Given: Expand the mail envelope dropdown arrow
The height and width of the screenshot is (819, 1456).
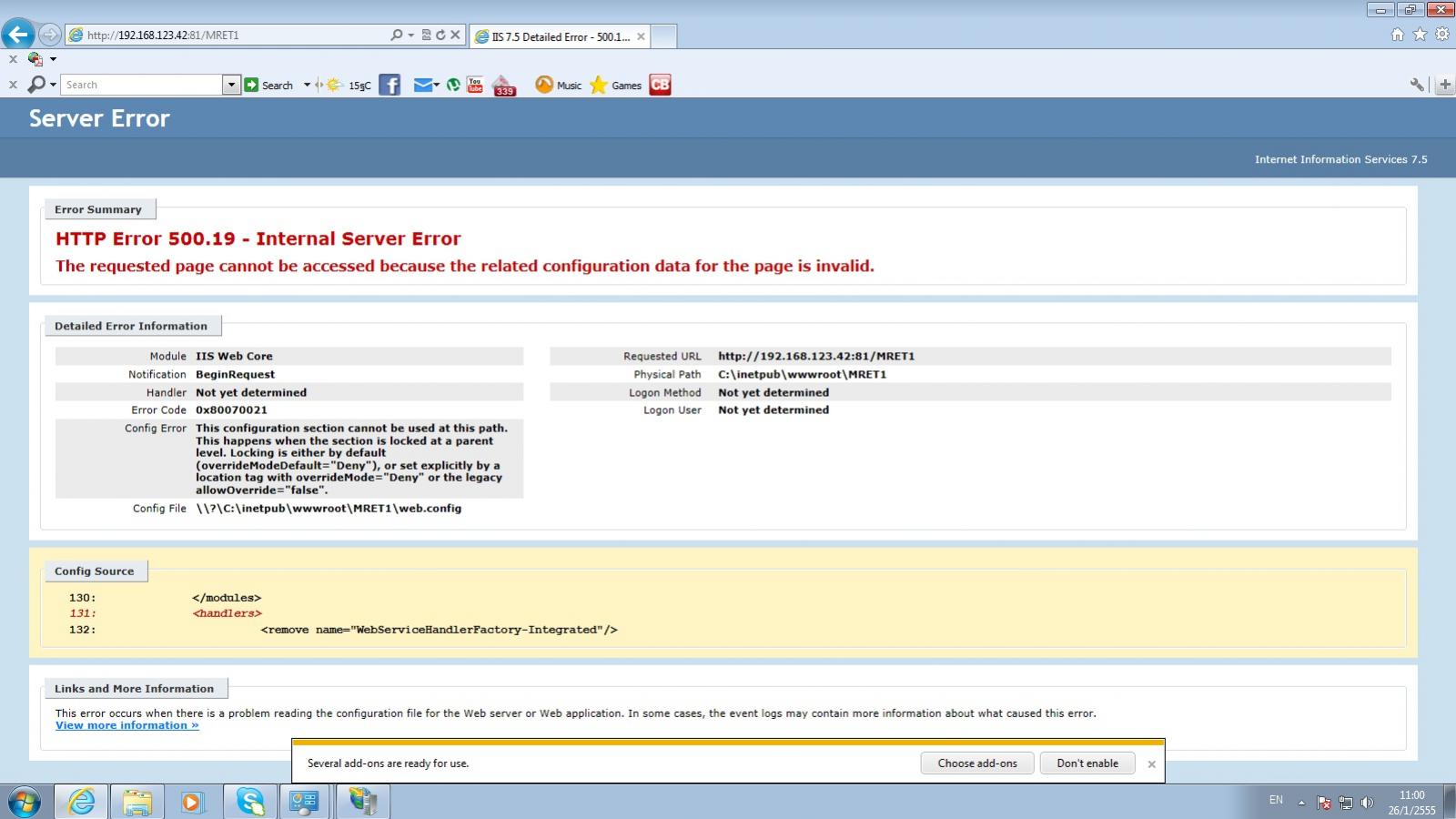Looking at the screenshot, I should click(437, 85).
